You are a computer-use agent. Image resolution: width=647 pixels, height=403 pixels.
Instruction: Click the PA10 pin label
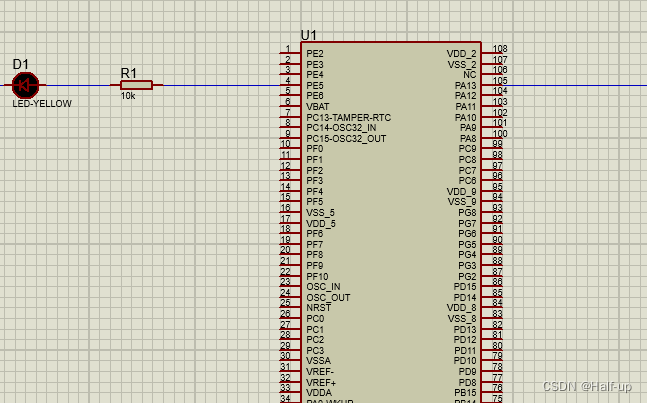coord(465,118)
